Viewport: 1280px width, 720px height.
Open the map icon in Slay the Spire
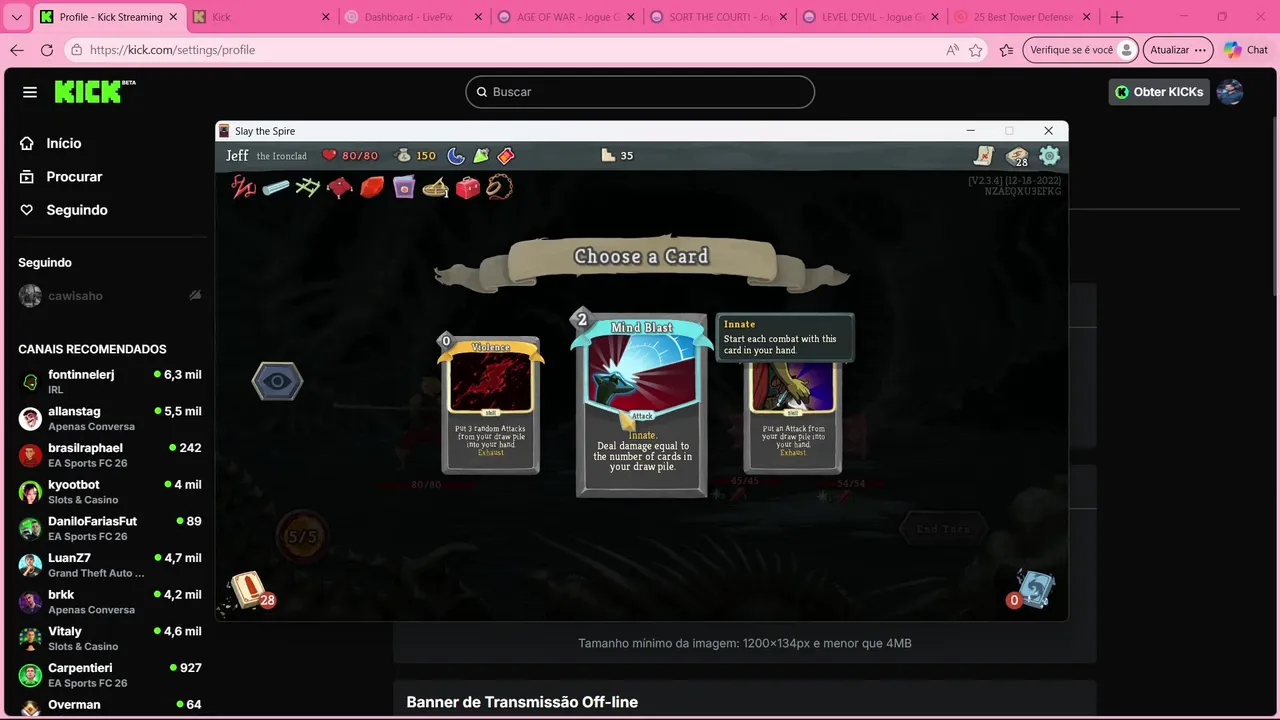coord(984,155)
